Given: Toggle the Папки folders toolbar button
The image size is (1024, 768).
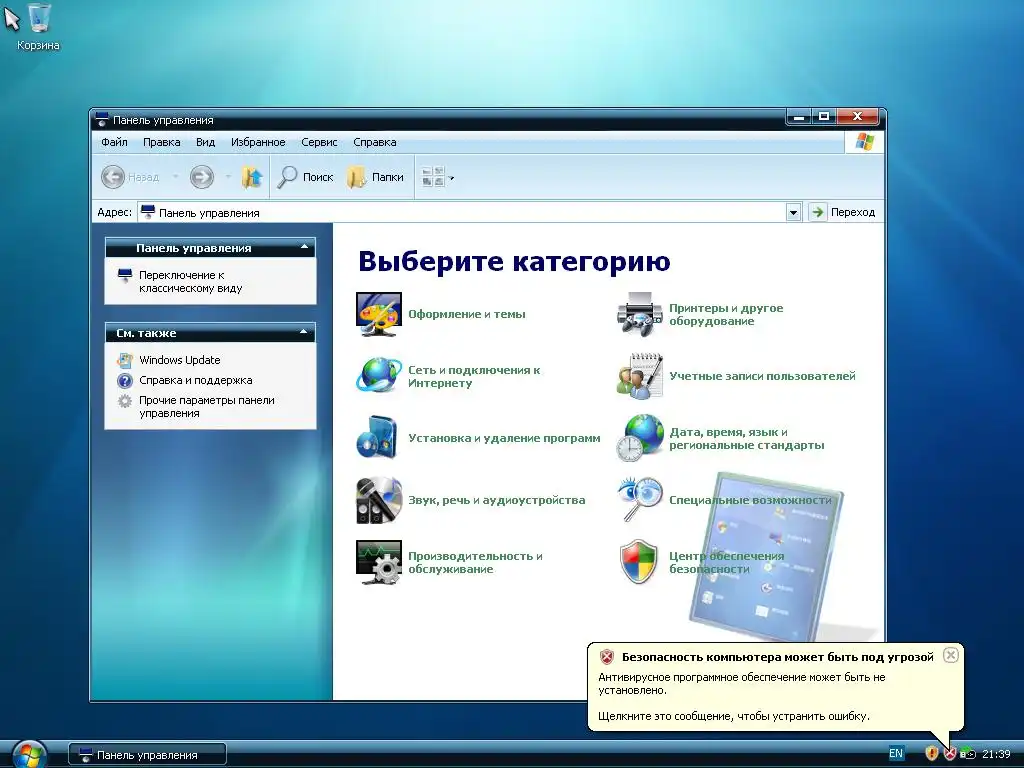Looking at the screenshot, I should (x=375, y=177).
